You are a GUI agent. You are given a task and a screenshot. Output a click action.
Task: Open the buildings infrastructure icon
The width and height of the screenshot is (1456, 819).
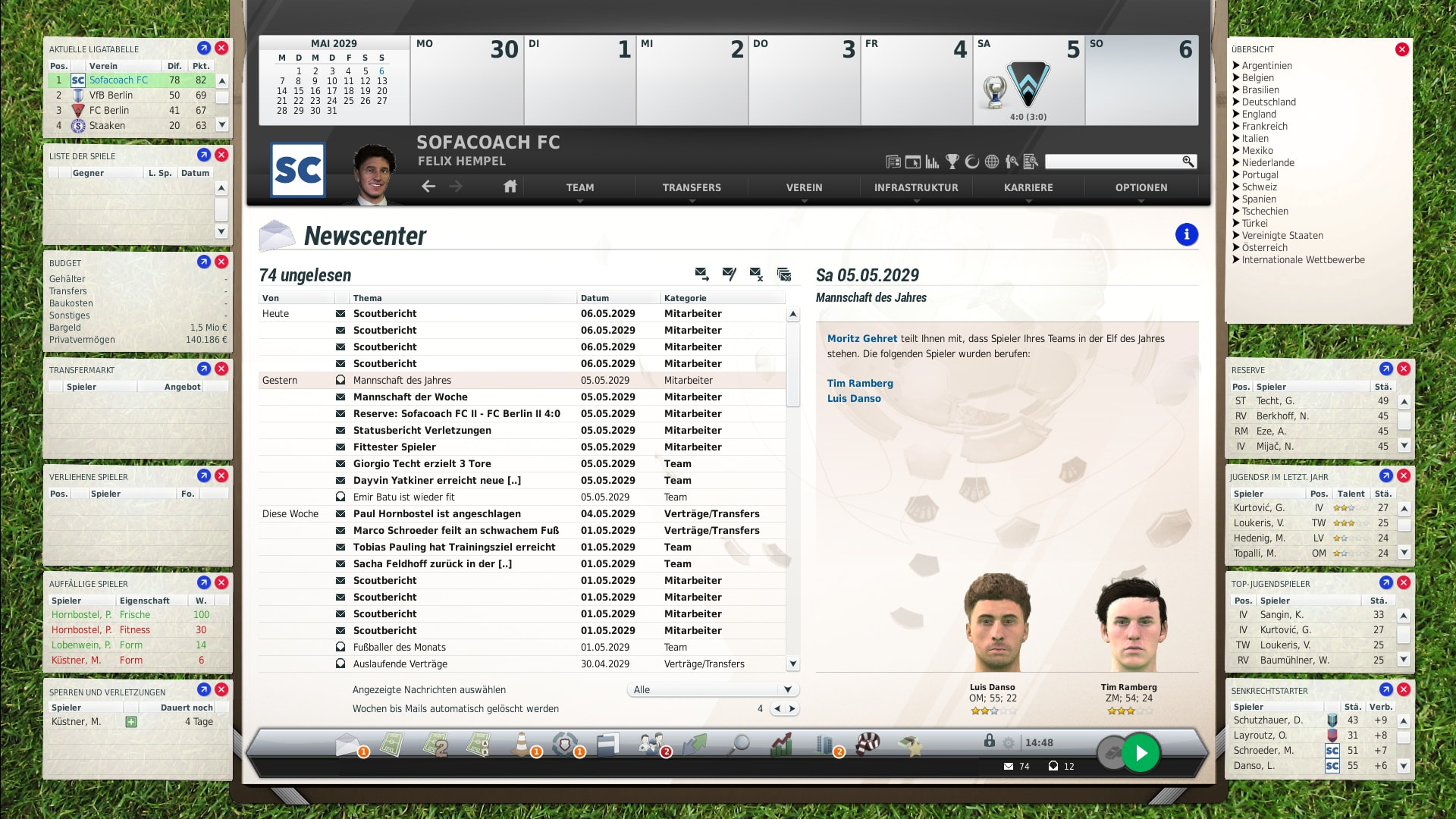(x=825, y=744)
